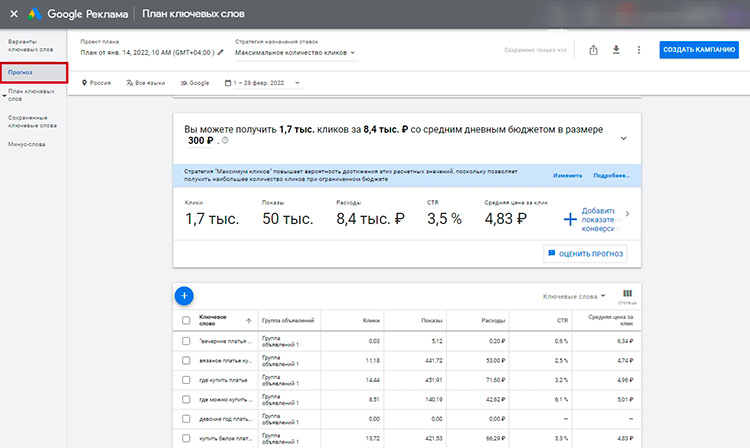Toggle the select-all checkbox in table header
Viewport: 750px width, 448px height.
click(x=186, y=321)
